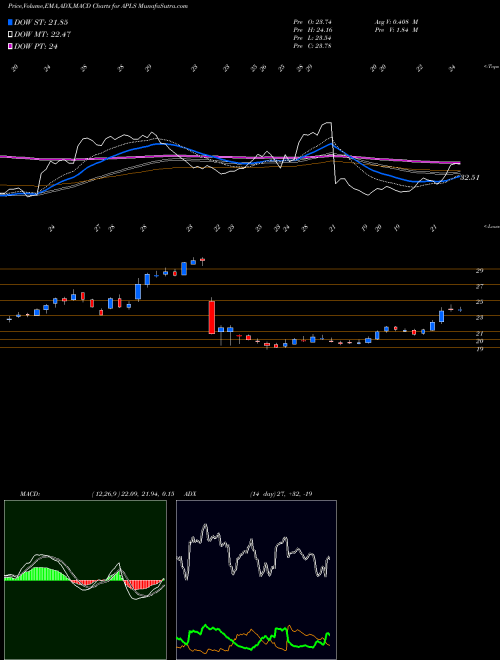Click the 'Pre O: 23.74' open value
Screen dimensions: 500x660
point(312,22)
